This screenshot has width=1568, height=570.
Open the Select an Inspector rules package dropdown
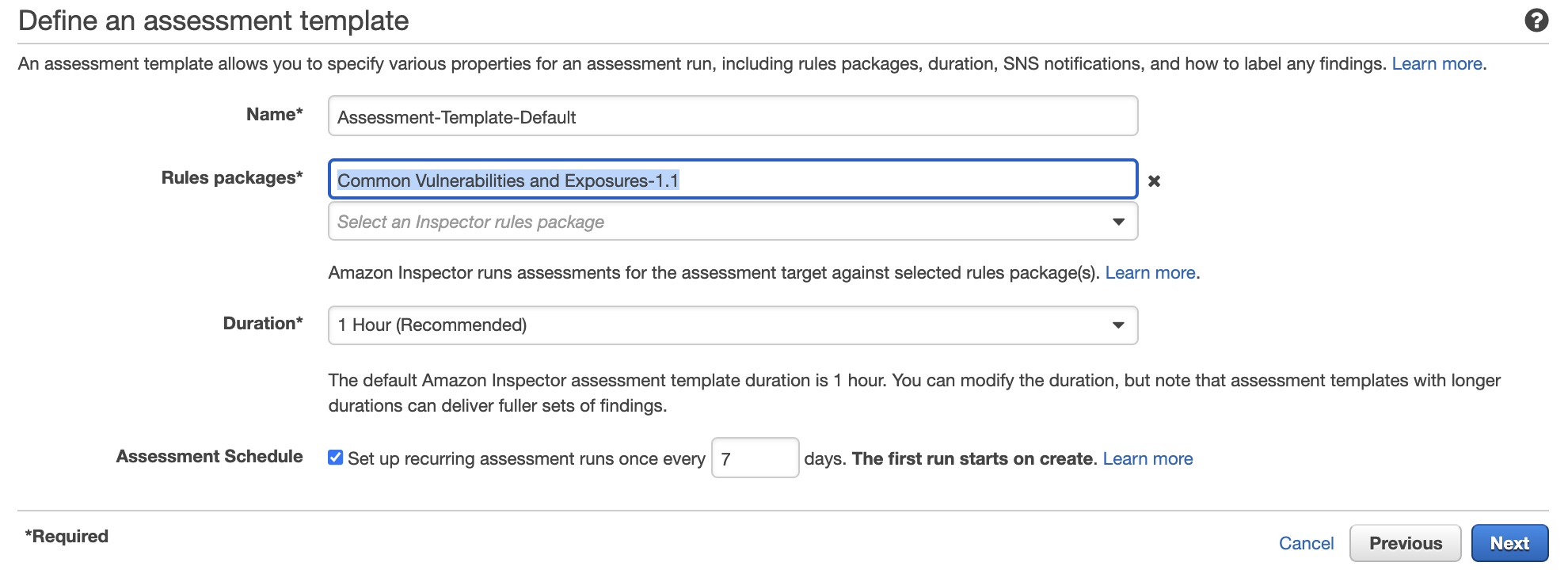pos(733,222)
